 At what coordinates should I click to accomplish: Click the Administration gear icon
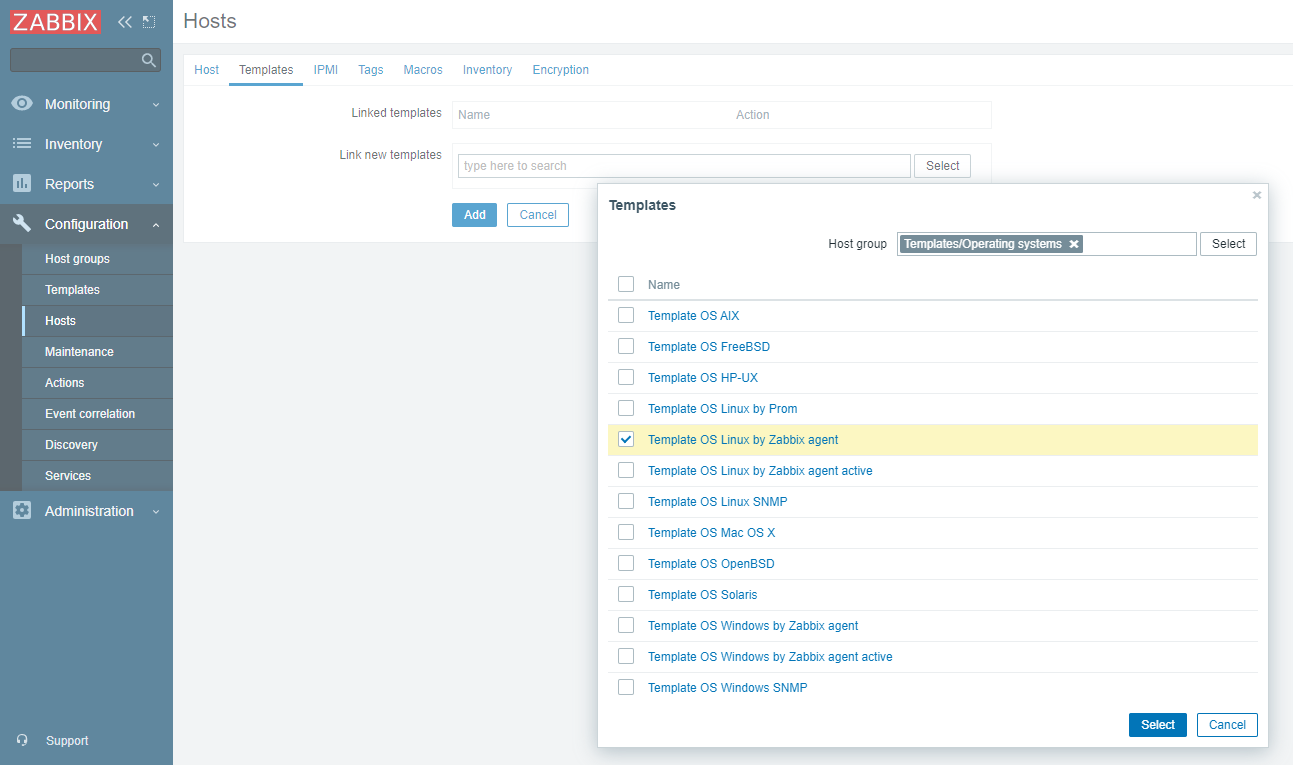[22, 511]
